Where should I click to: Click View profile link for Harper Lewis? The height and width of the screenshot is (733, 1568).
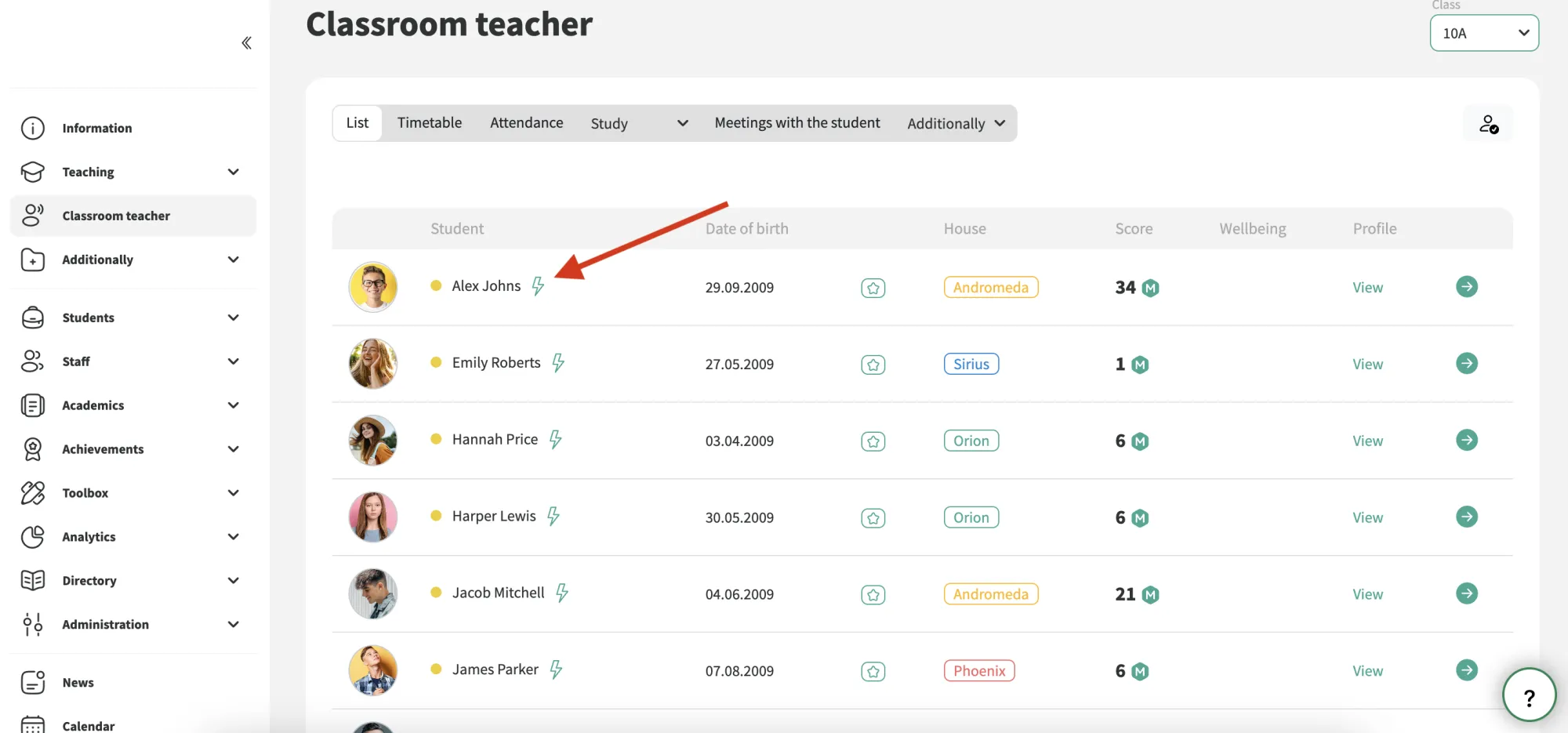pos(1367,518)
